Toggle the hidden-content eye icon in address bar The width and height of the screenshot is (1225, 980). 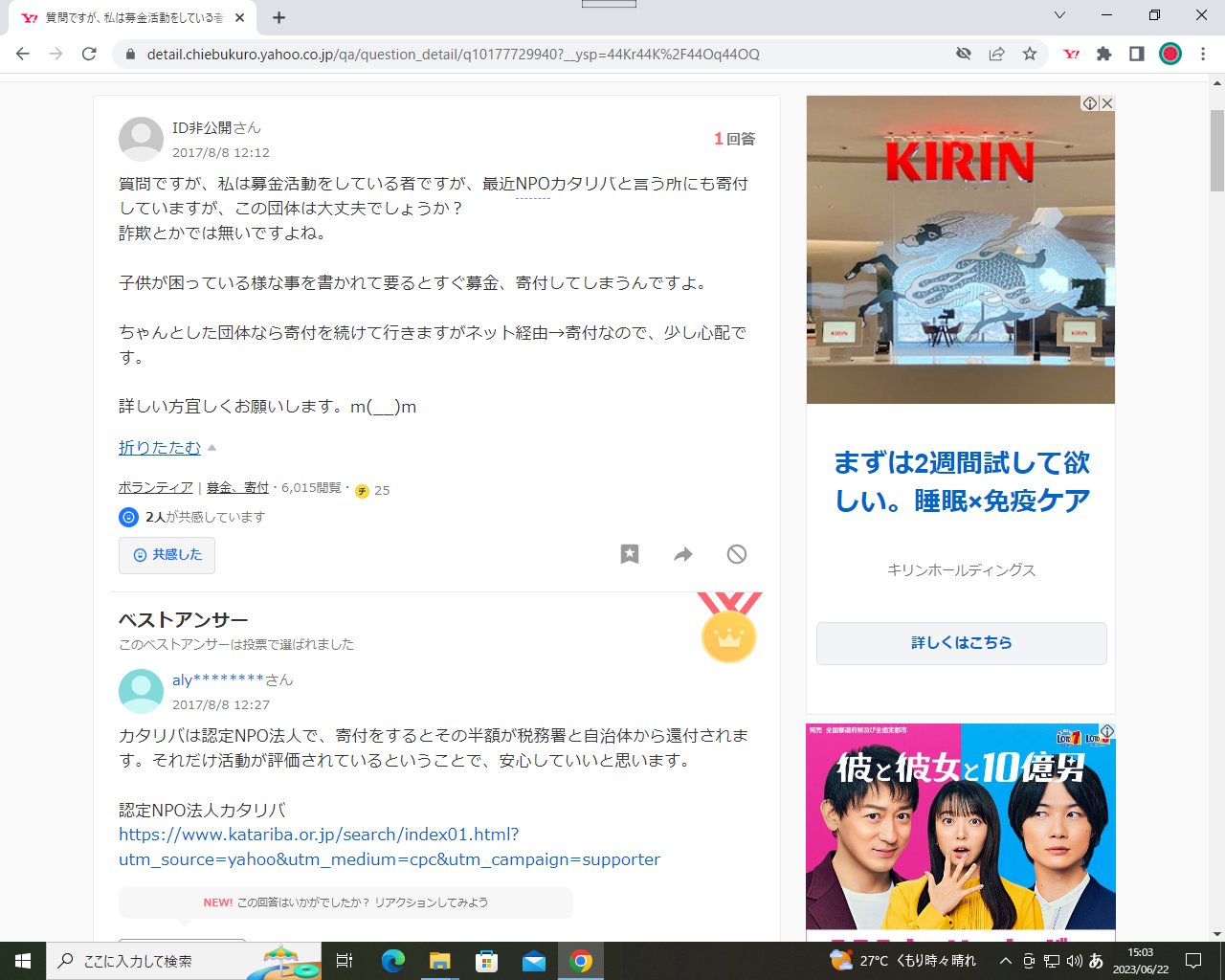(x=964, y=54)
